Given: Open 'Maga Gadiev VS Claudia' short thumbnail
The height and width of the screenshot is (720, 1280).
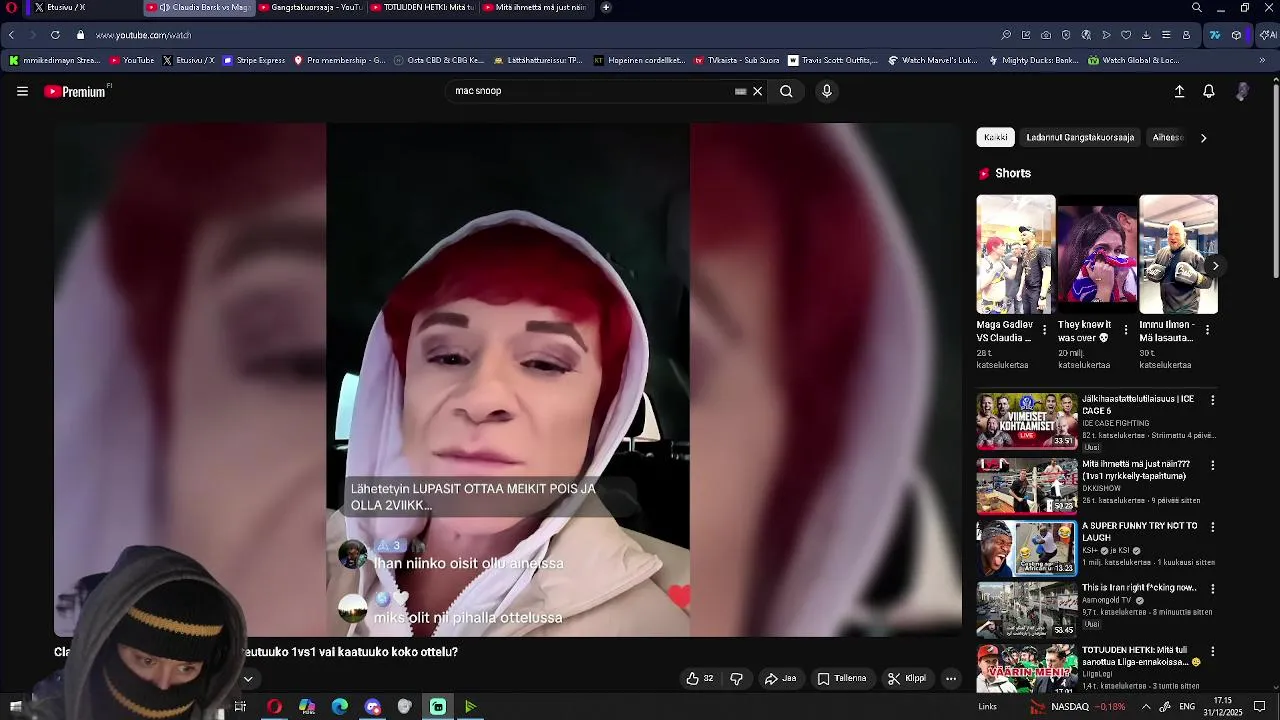Looking at the screenshot, I should 1016,254.
